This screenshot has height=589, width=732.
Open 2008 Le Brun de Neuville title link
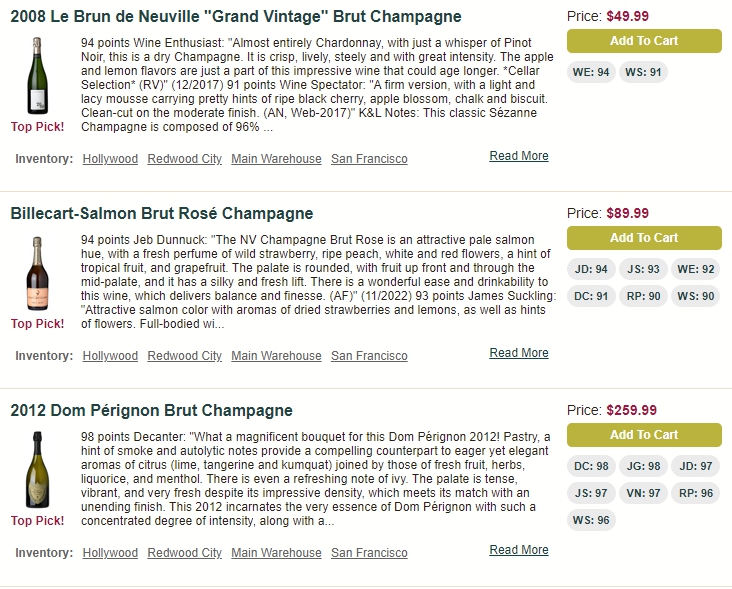[x=236, y=16]
